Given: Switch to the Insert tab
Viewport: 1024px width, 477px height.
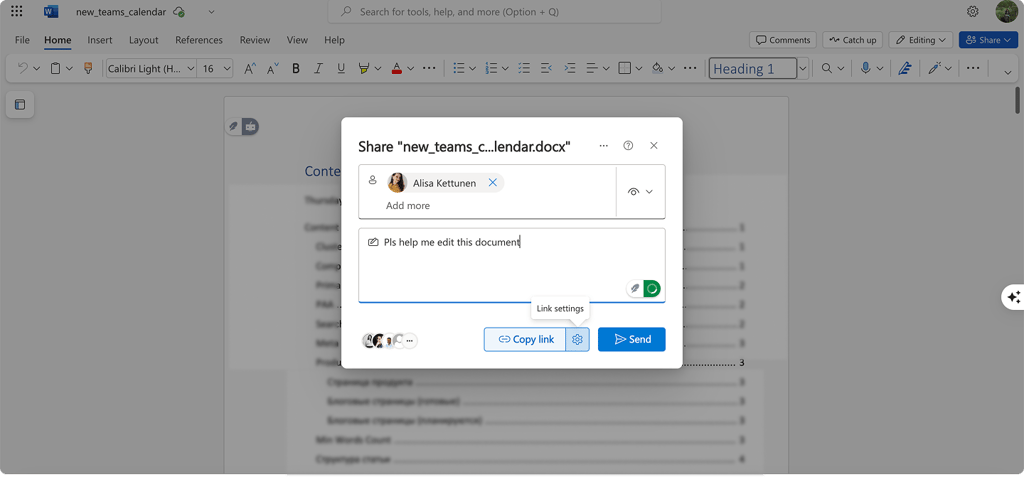Looking at the screenshot, I should 100,40.
